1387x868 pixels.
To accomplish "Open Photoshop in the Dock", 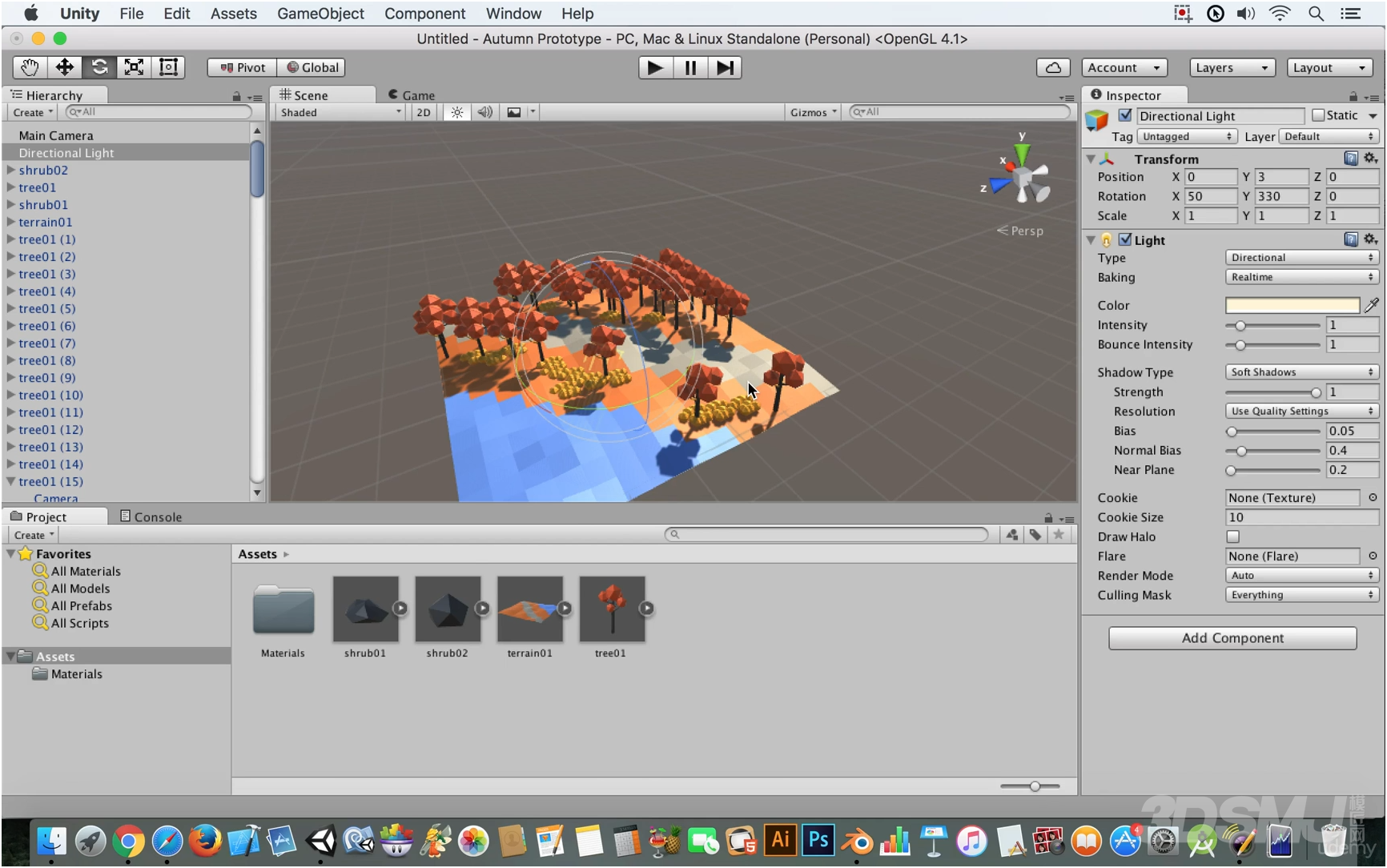I will click(818, 841).
